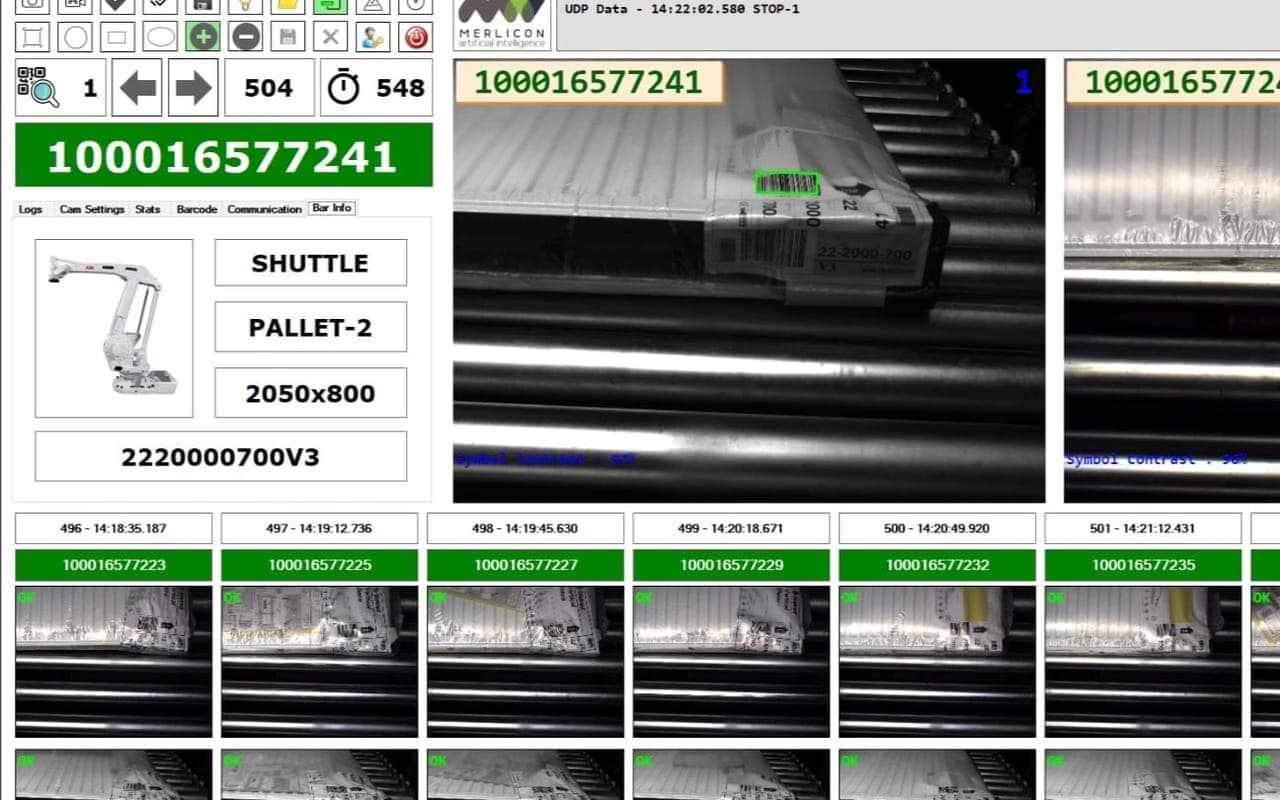Open thumbnail under code 100016577235
Screen dimensions: 1280x800
[1144, 662]
